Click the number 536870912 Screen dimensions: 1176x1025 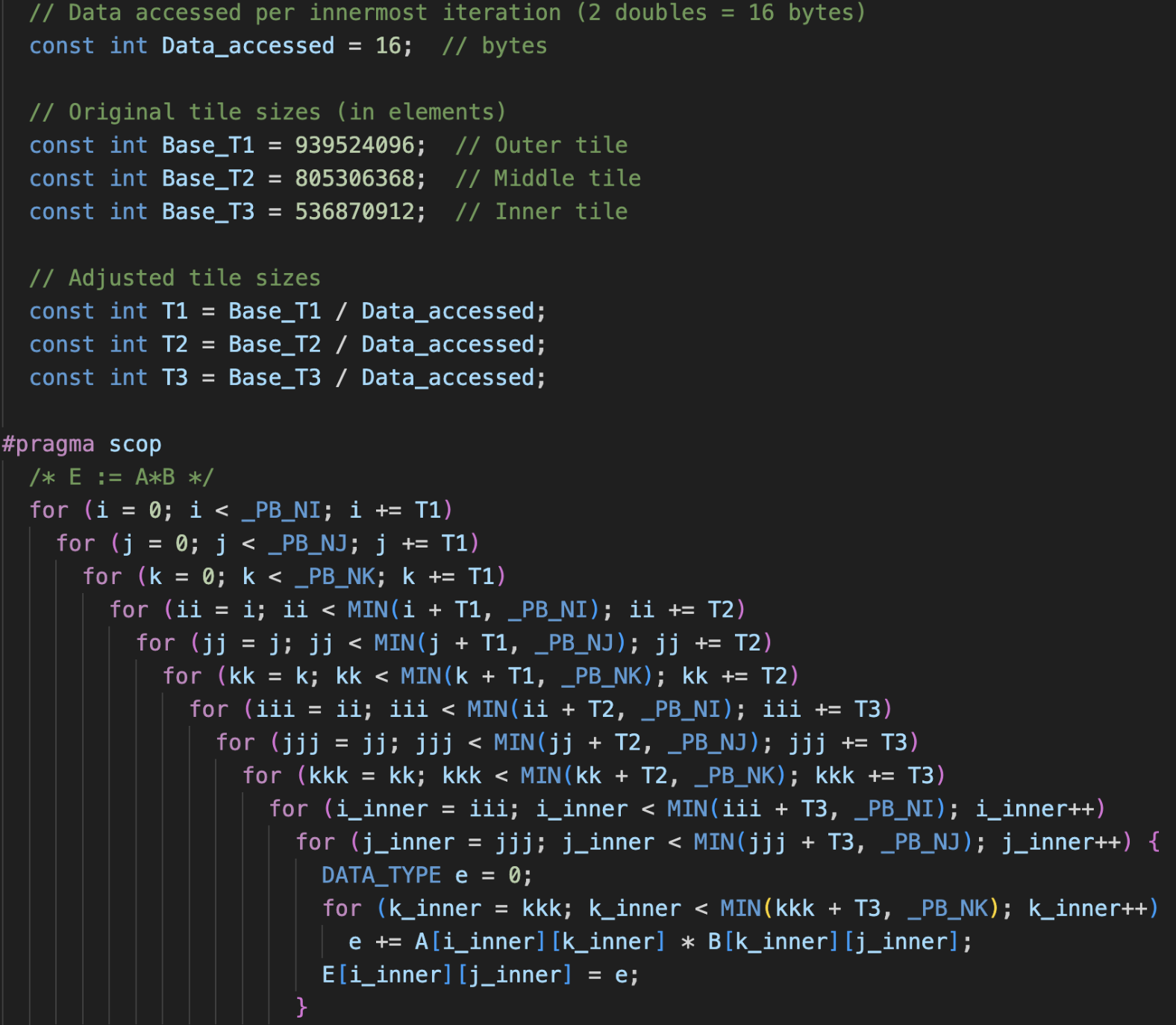coord(354,211)
